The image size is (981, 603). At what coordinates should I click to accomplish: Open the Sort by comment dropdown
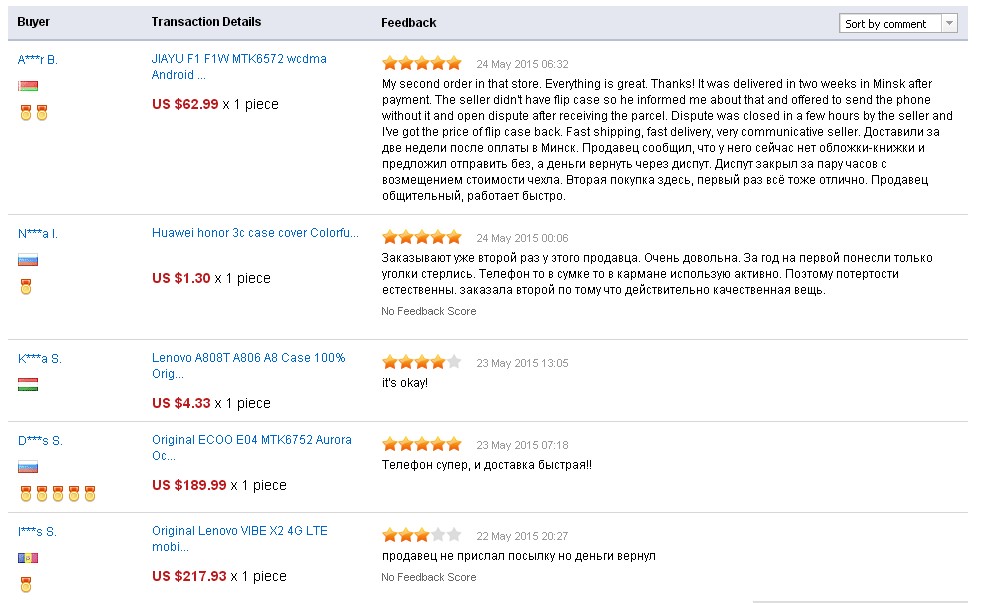(x=898, y=24)
